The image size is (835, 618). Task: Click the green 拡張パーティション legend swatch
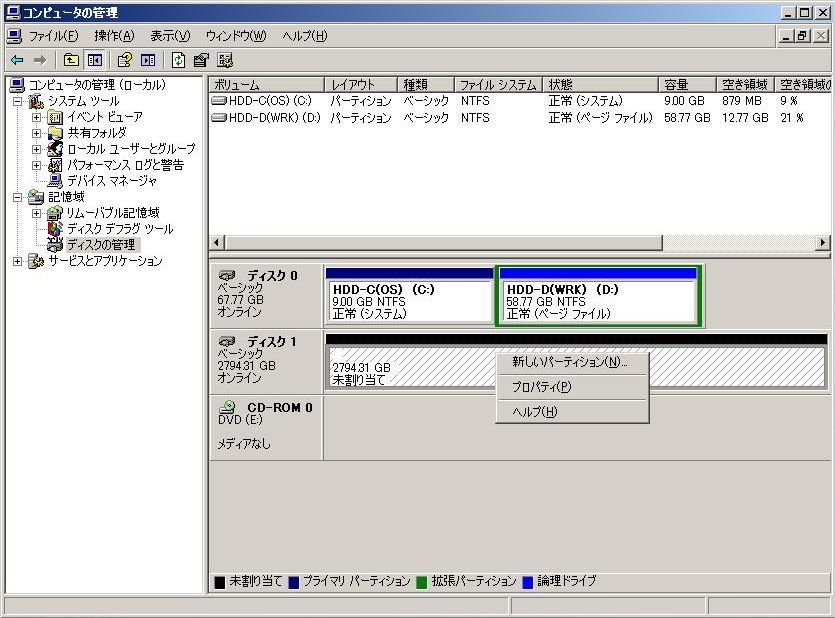click(422, 582)
